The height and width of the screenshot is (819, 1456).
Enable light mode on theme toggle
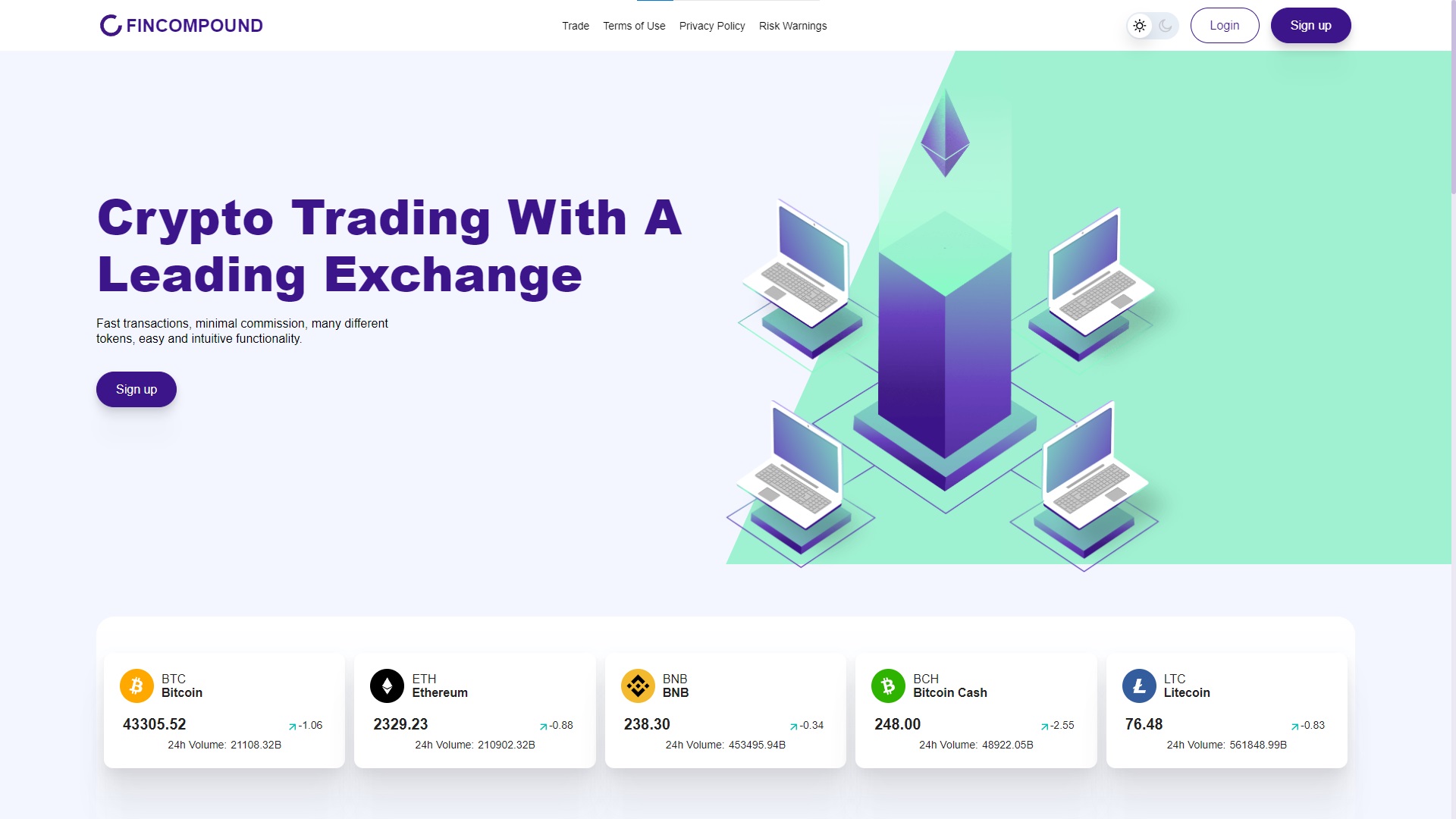coord(1138,25)
